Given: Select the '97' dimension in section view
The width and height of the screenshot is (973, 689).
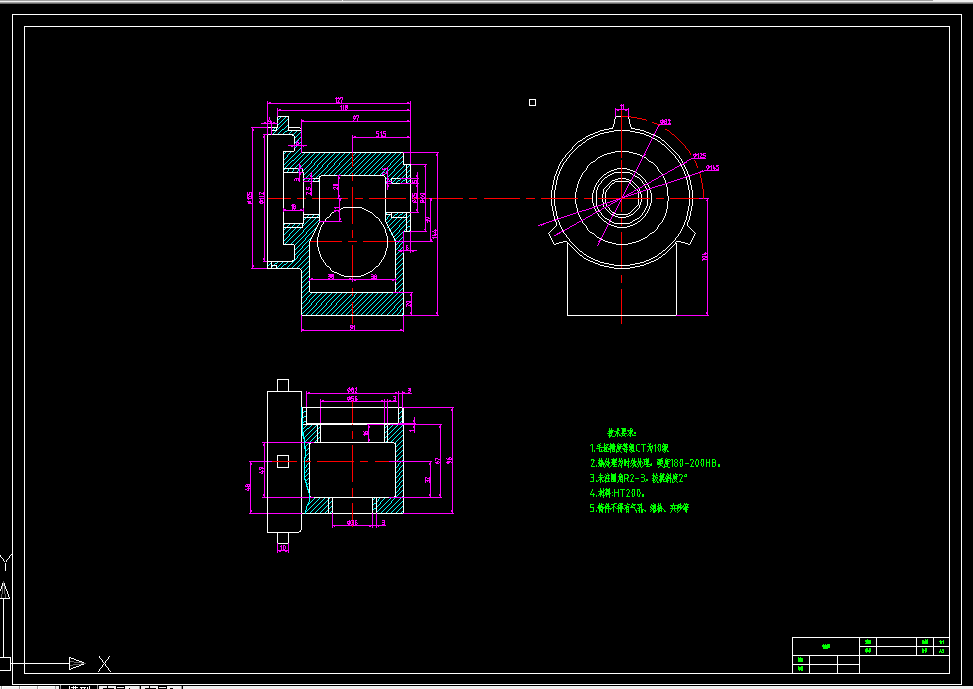Looking at the screenshot, I should pyautogui.click(x=356, y=118).
